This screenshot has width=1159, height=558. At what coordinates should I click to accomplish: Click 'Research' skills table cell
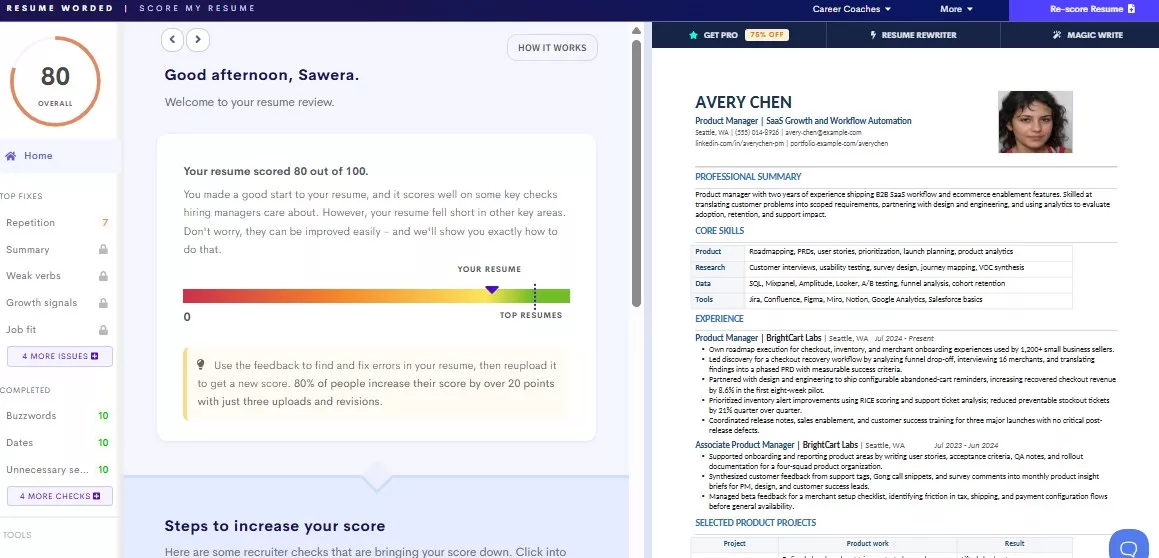pyautogui.click(x=718, y=268)
